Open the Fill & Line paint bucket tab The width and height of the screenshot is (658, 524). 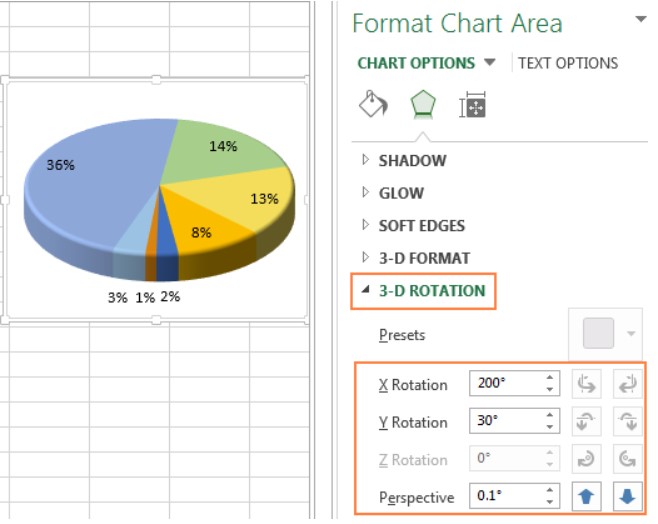click(x=373, y=104)
